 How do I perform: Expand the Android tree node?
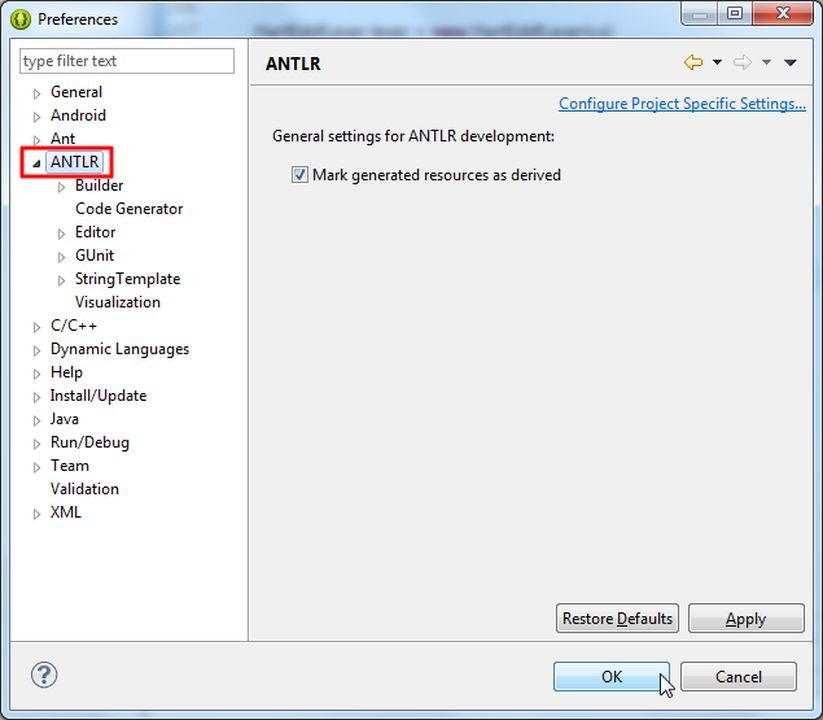click(x=37, y=117)
